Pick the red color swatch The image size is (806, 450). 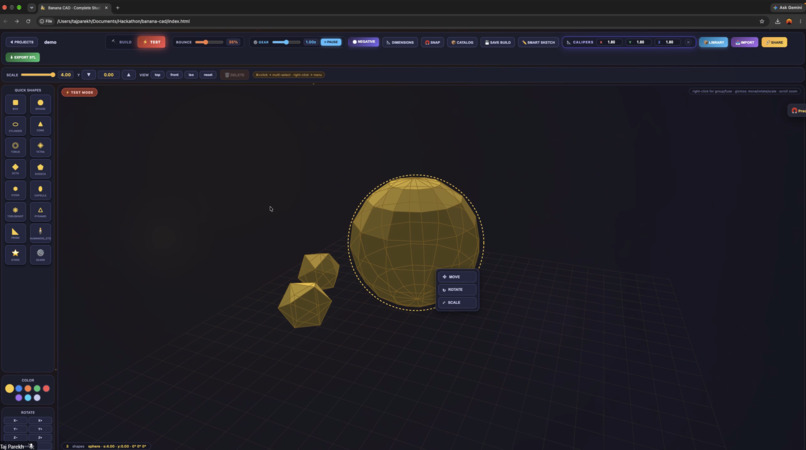pyautogui.click(x=46, y=388)
